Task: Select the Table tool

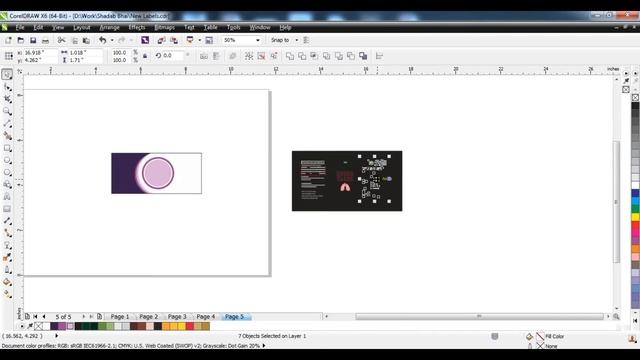Action: (x=7, y=209)
